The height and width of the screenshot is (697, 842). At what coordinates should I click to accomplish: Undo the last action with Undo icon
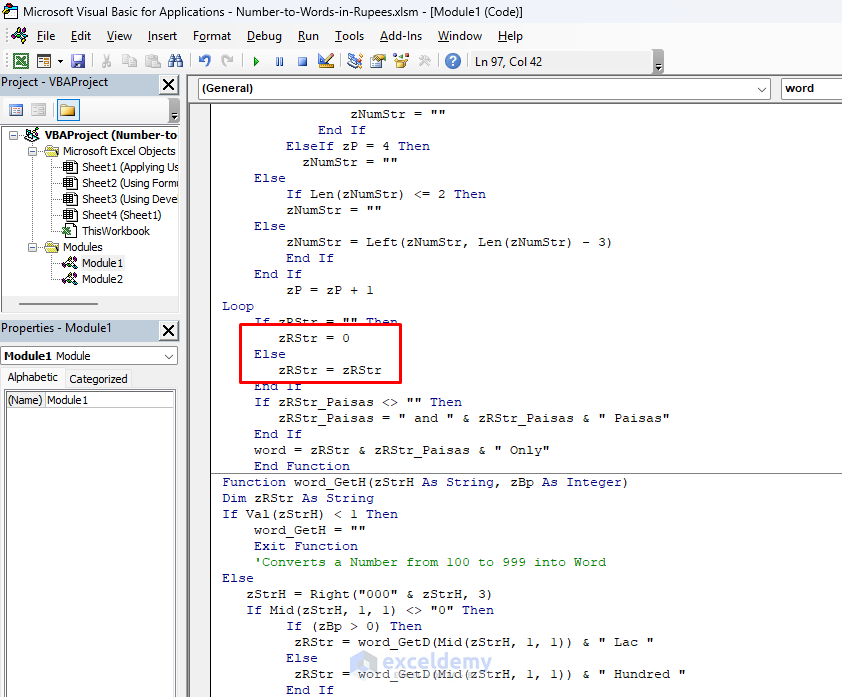tap(205, 61)
